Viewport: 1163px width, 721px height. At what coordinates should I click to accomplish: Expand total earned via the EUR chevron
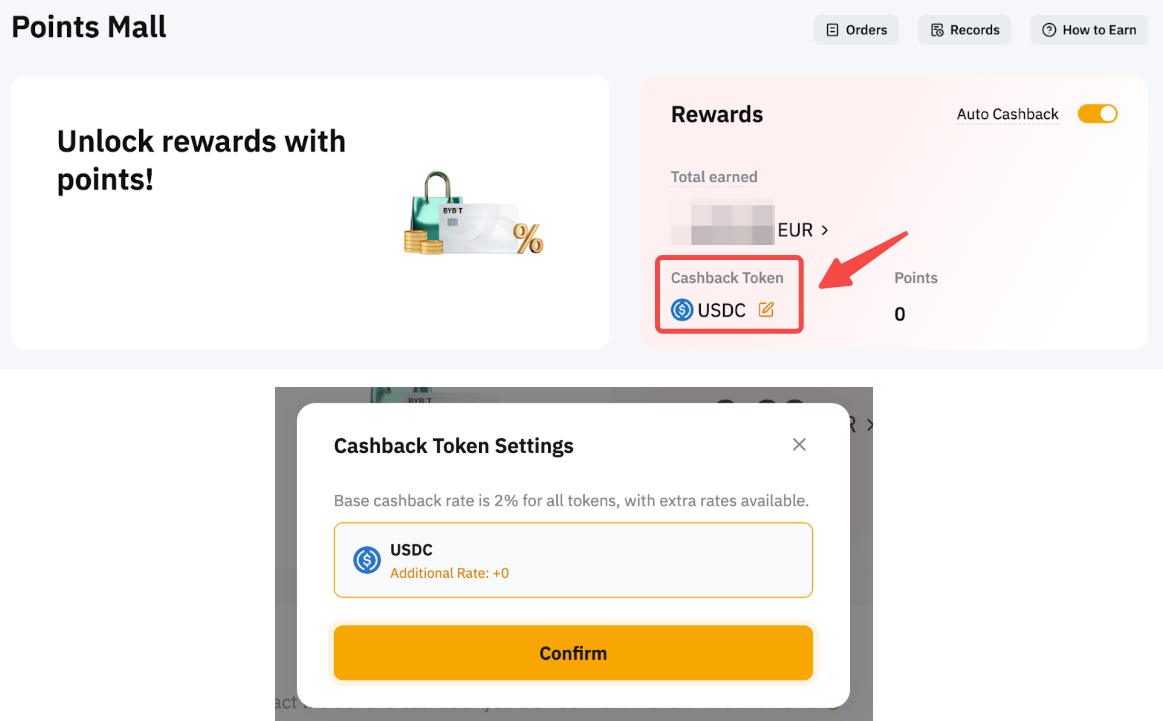click(x=825, y=230)
